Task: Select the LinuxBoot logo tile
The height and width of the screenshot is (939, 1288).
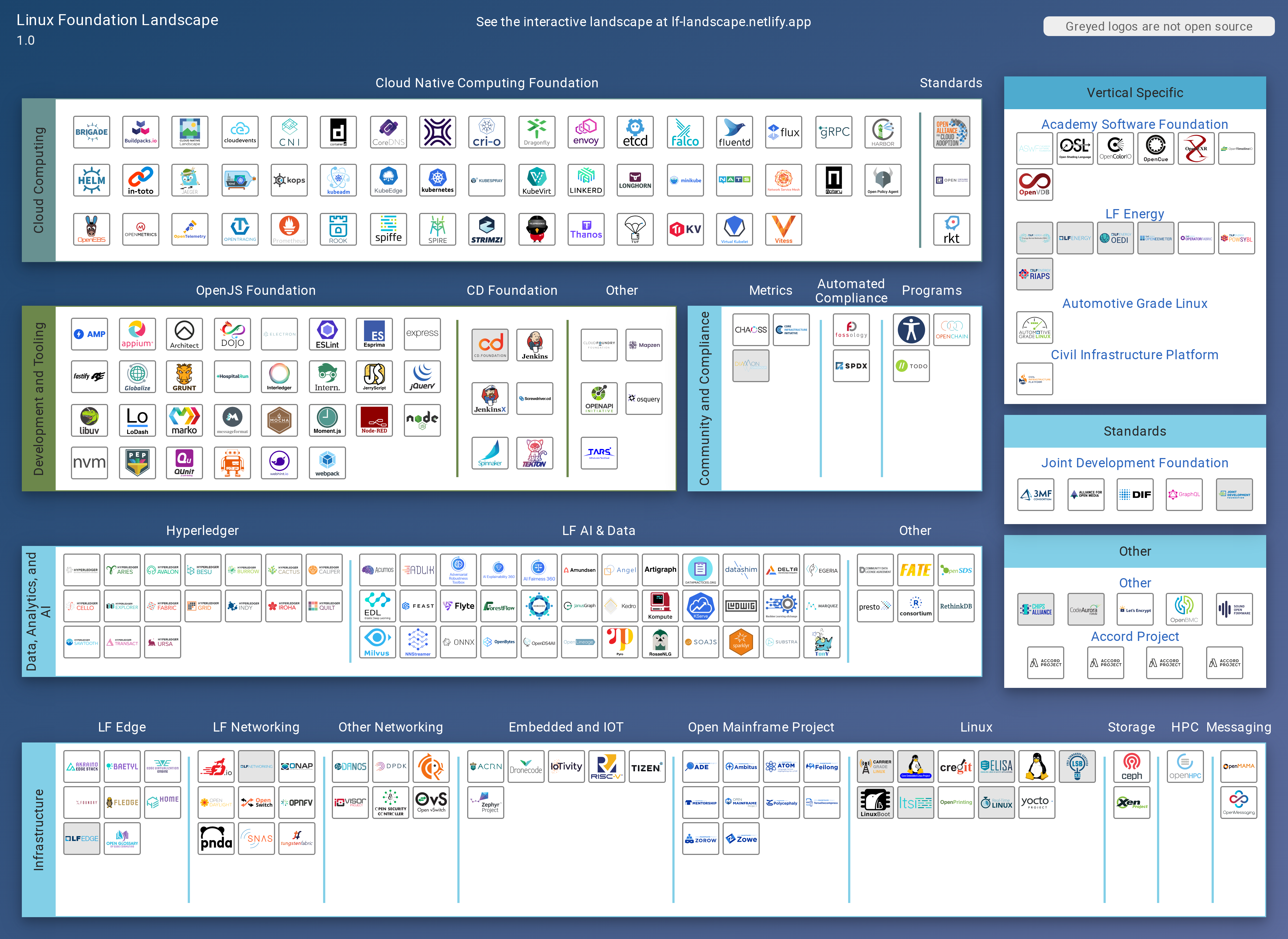Action: point(875,803)
